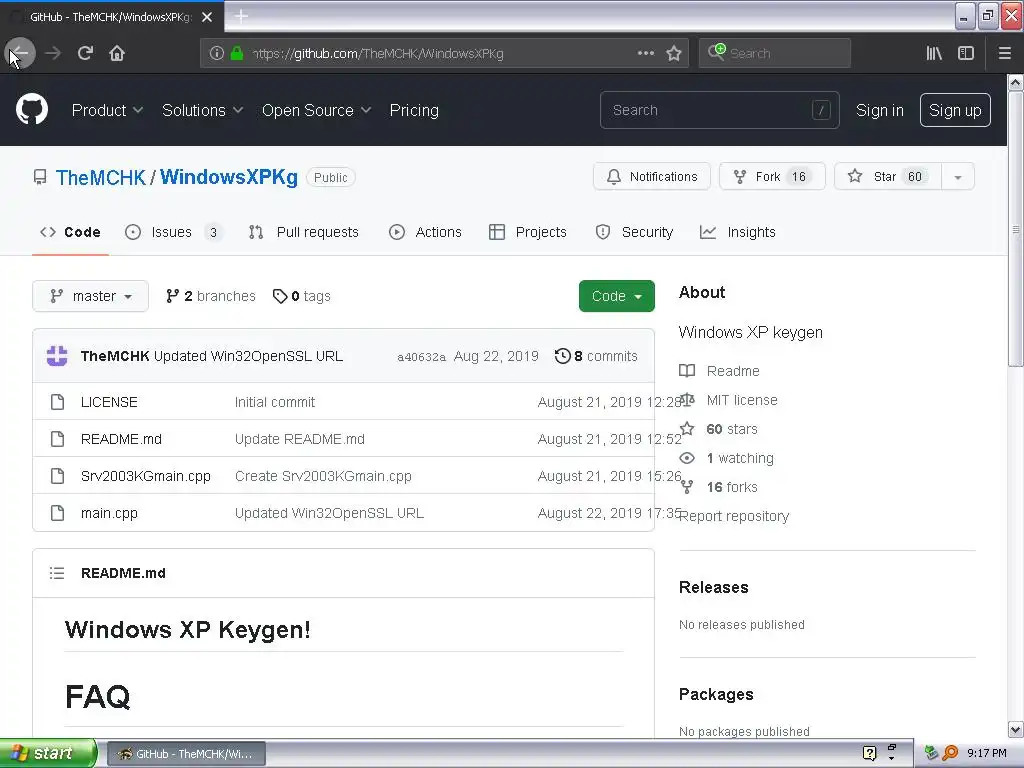
Task: Click the system clock showing 9:17 PM
Action: click(986, 753)
